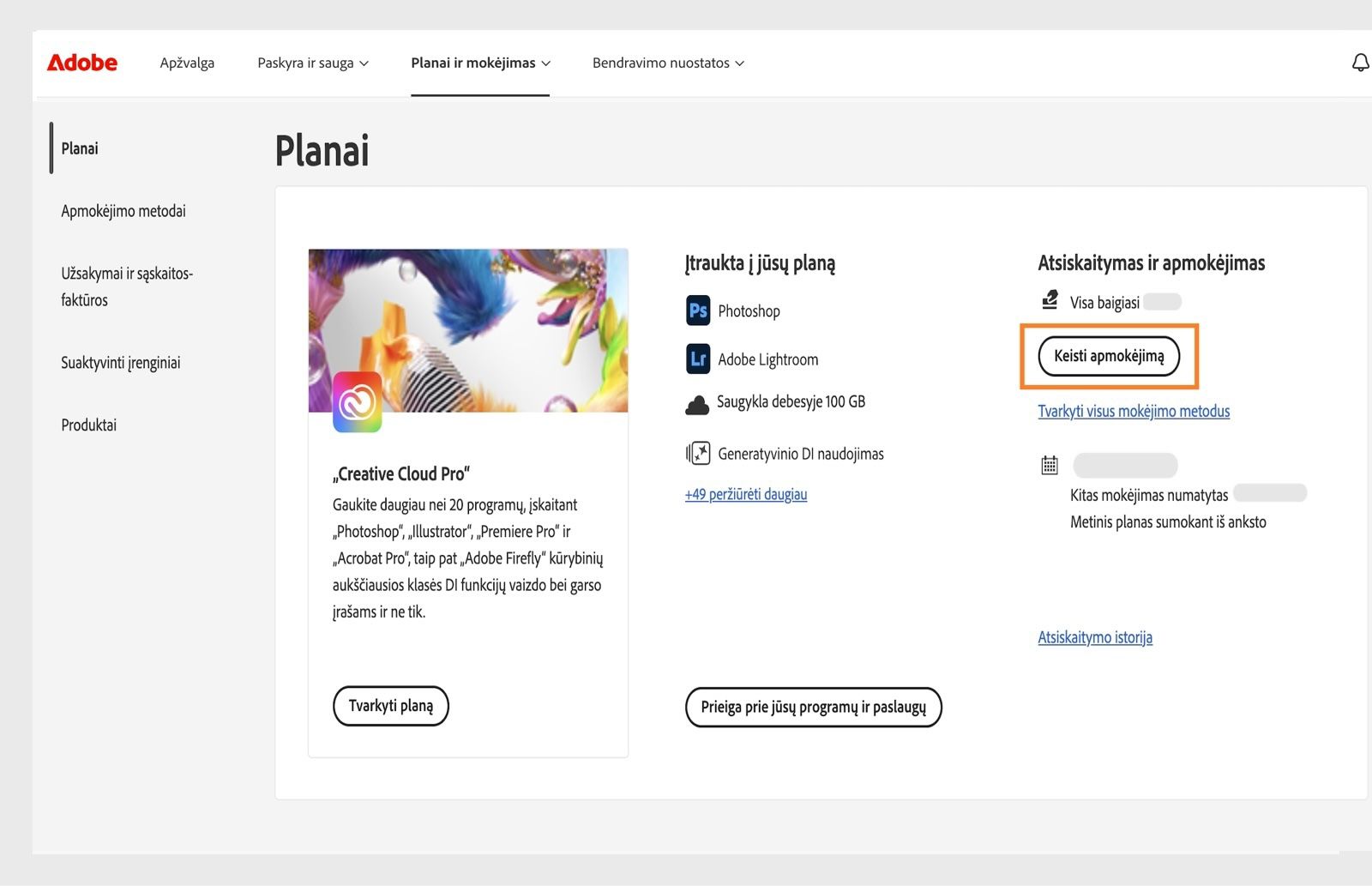Viewport: 1372px width, 886px height.
Task: Click the Tvarkyti planą button
Action: pos(391,706)
